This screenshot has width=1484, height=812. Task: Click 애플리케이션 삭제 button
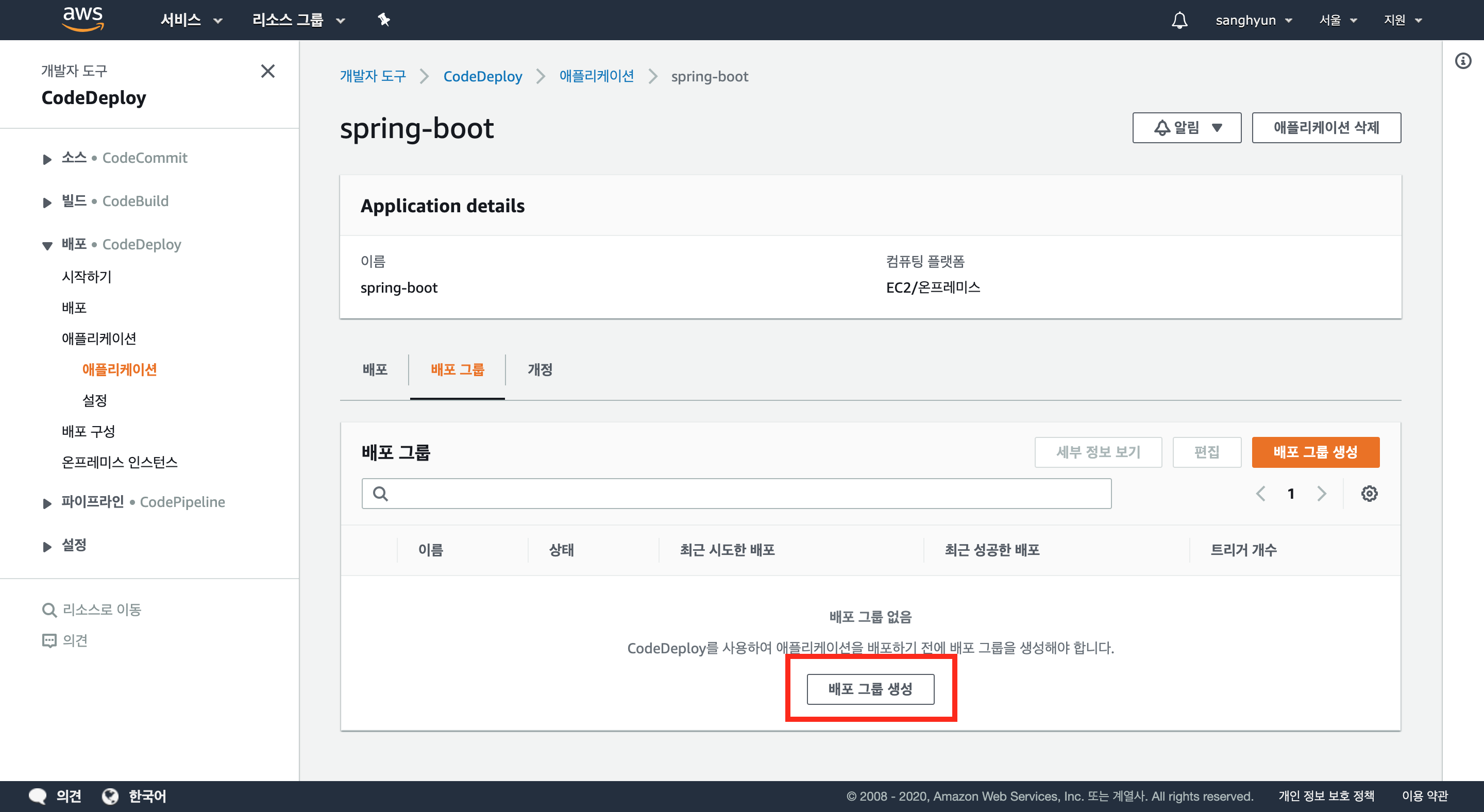[1326, 127]
